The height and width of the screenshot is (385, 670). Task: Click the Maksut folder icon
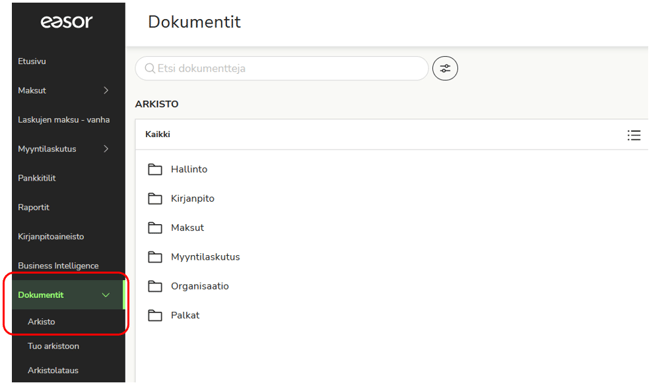155,228
